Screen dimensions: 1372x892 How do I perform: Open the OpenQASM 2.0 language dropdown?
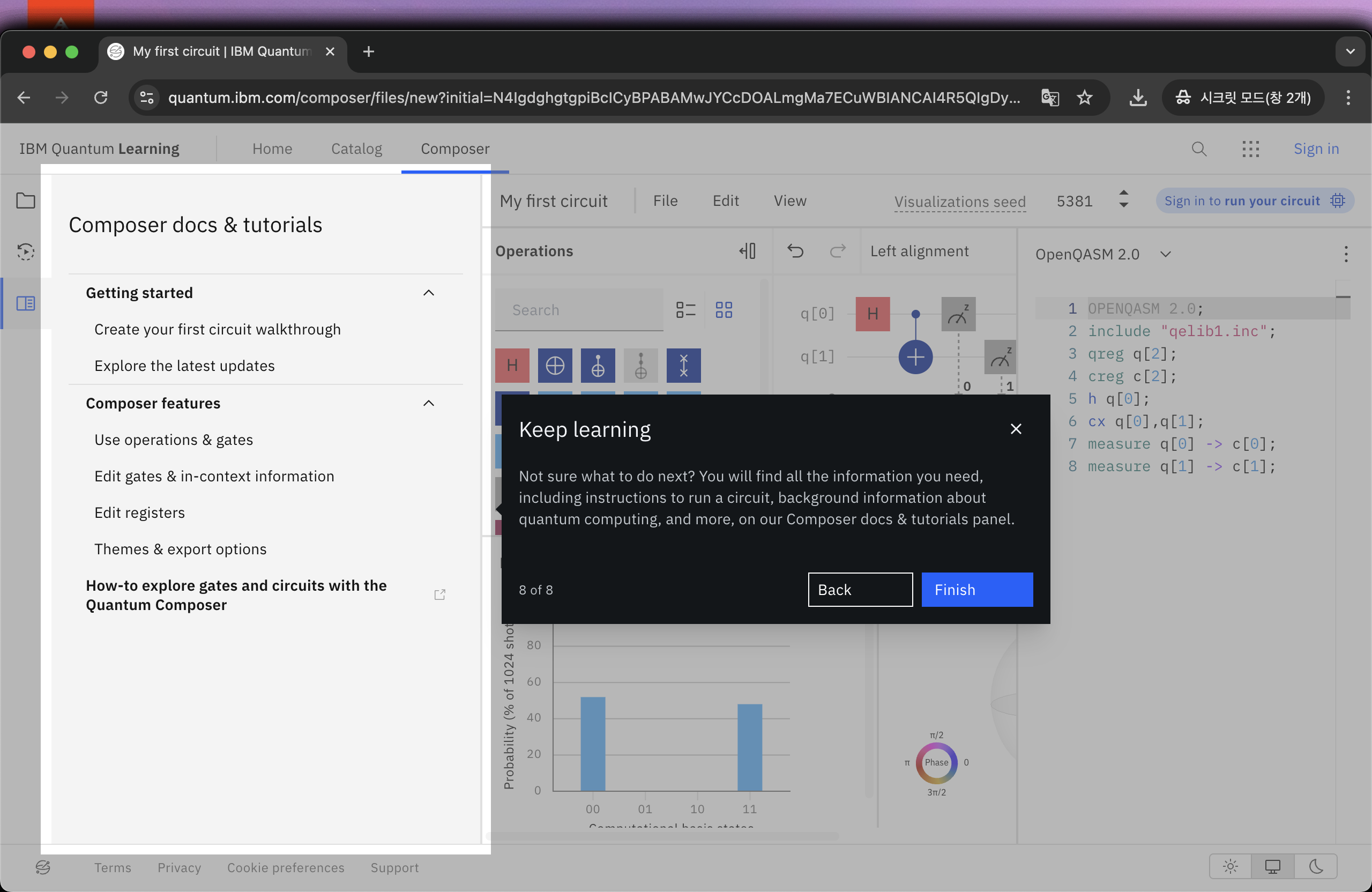click(x=1103, y=254)
